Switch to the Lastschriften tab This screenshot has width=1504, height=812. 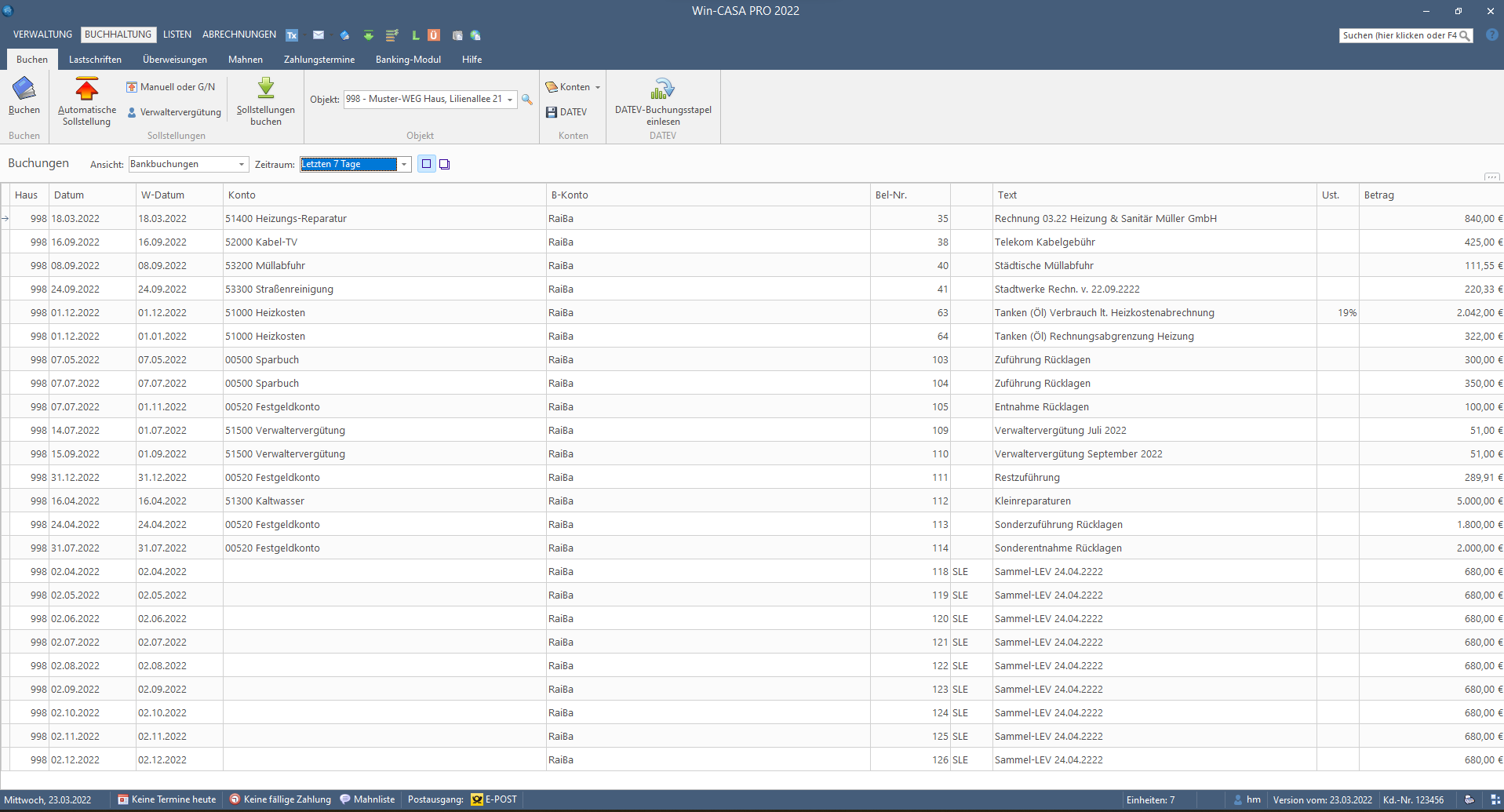click(95, 60)
